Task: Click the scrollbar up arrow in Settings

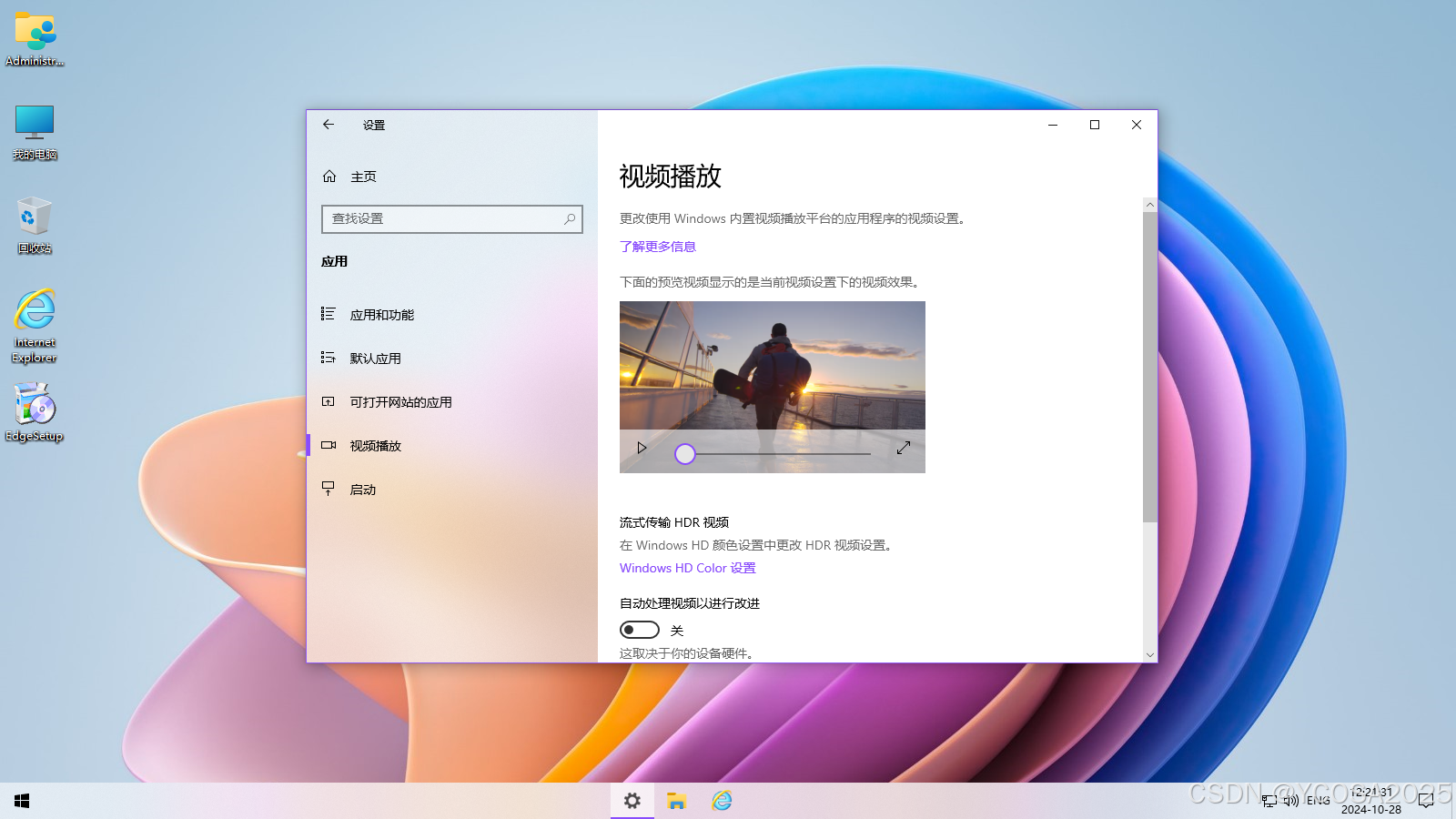Action: coord(1150,206)
